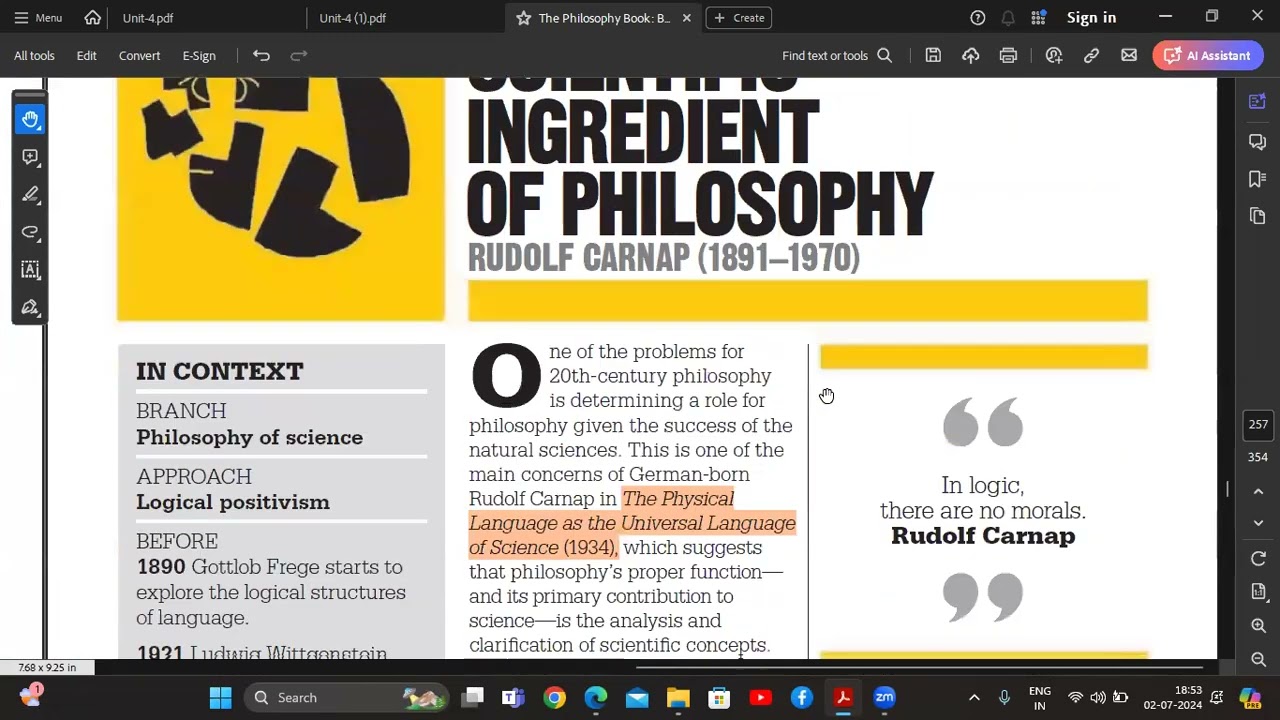Show hidden system tray icons
This screenshot has width=1280, height=720.
click(x=974, y=698)
